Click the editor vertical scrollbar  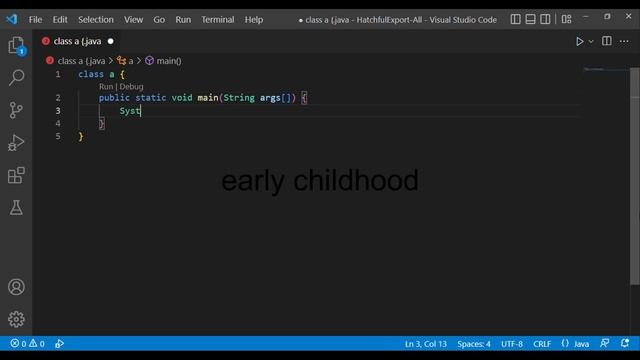(634, 176)
